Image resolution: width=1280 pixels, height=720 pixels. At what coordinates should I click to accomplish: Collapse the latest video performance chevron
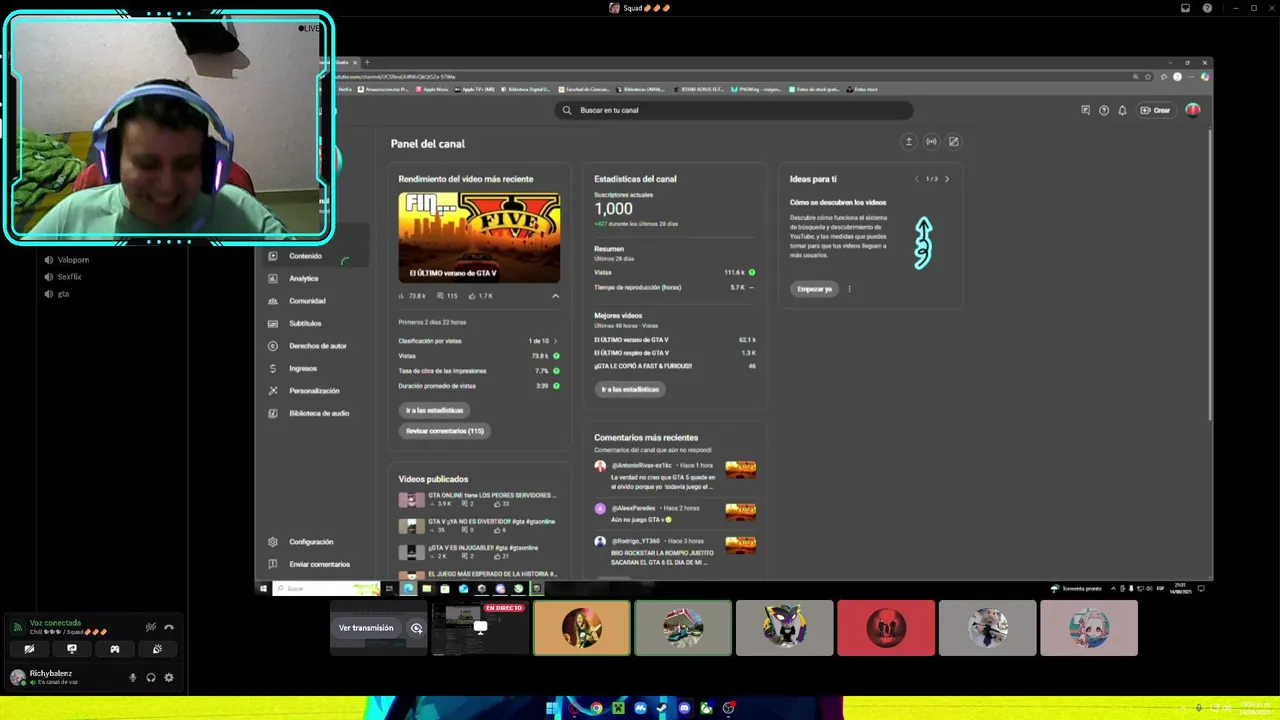(x=555, y=296)
